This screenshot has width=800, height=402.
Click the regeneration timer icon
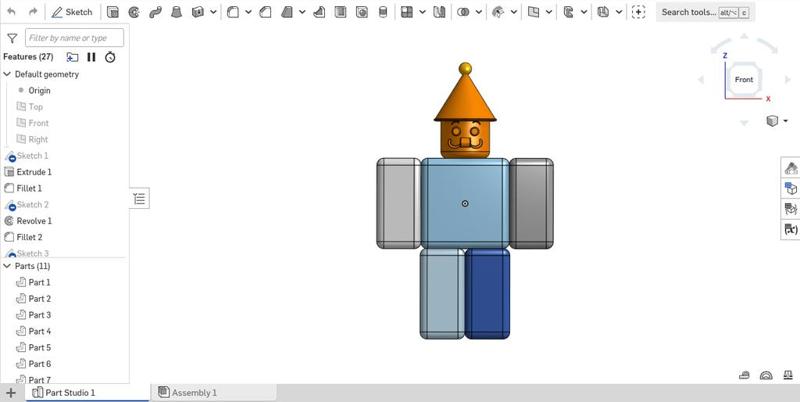point(110,57)
